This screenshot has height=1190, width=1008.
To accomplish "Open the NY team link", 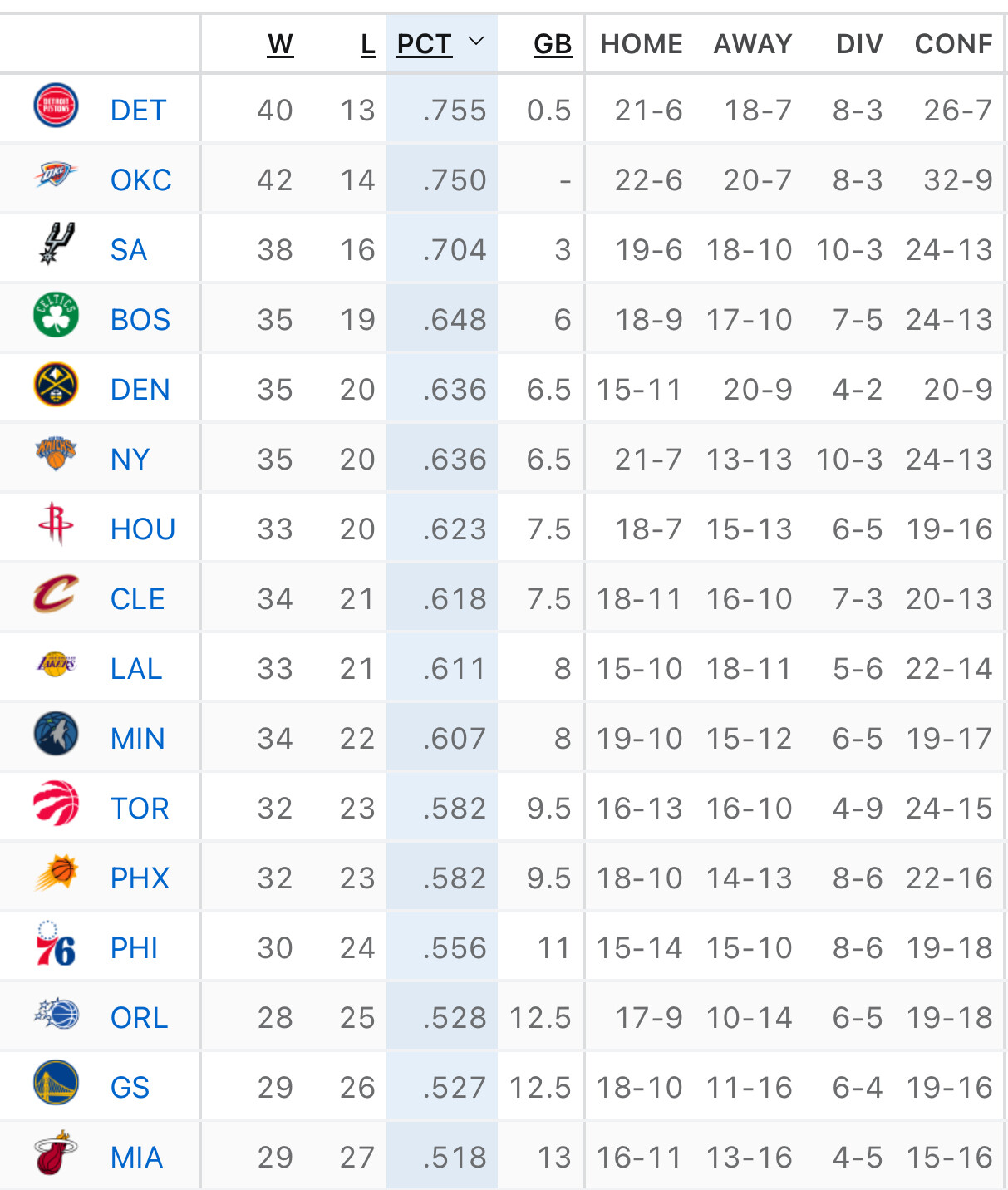I will click(x=130, y=460).
